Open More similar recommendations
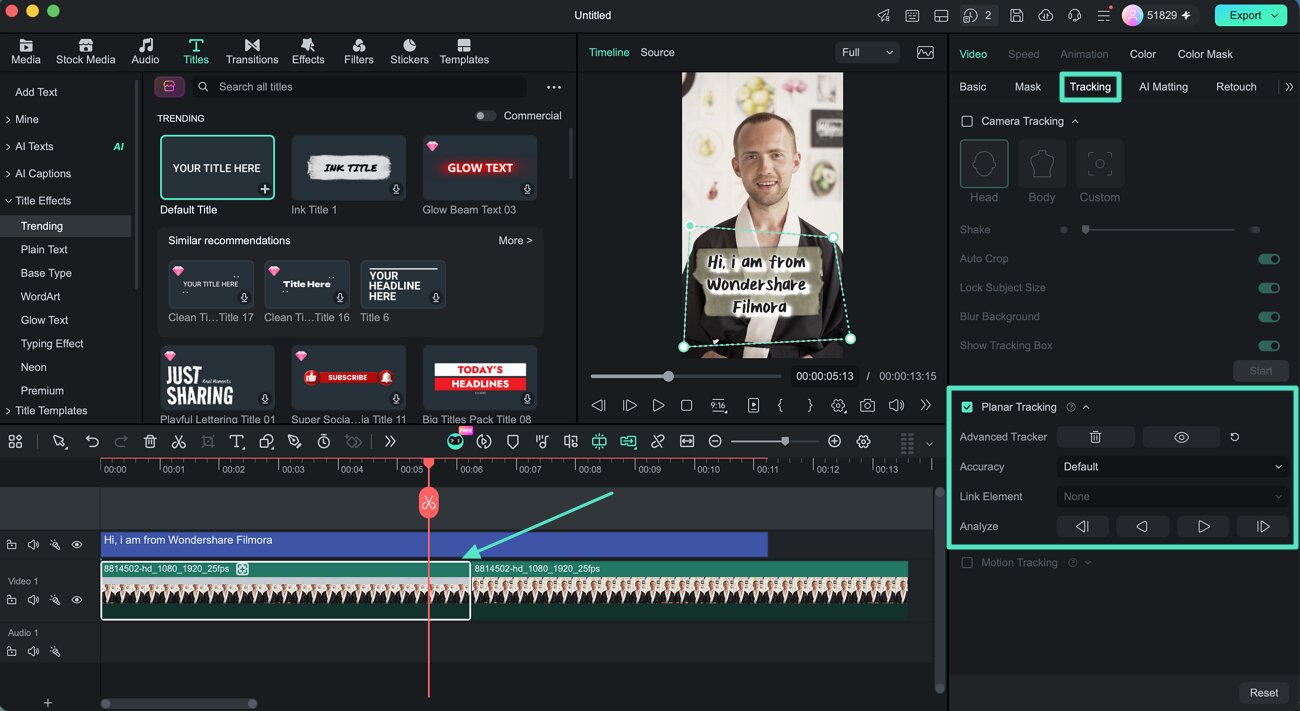The width and height of the screenshot is (1300, 711). point(515,241)
